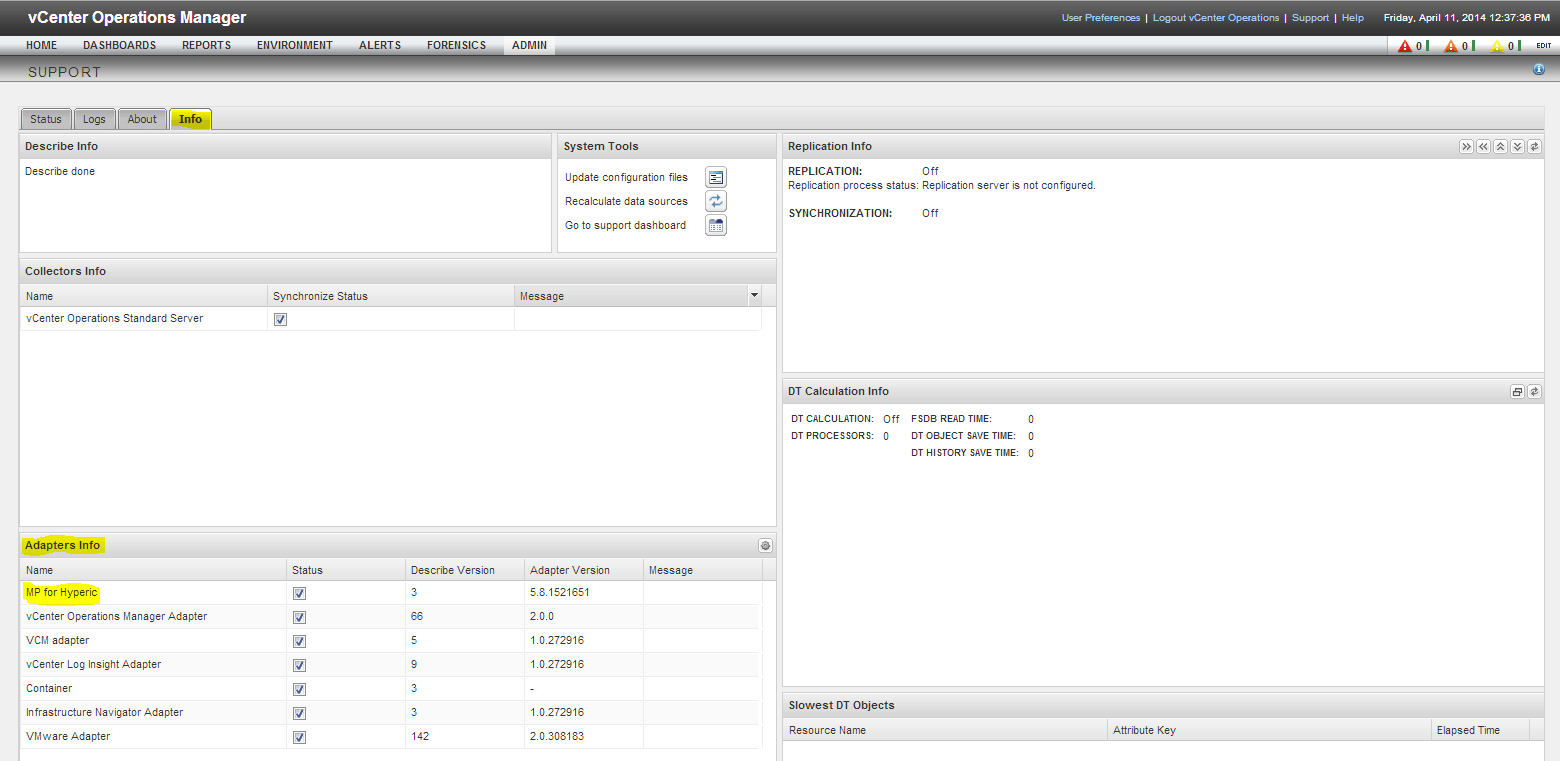Open User Preferences
This screenshot has width=1560, height=761.
click(x=1100, y=17)
